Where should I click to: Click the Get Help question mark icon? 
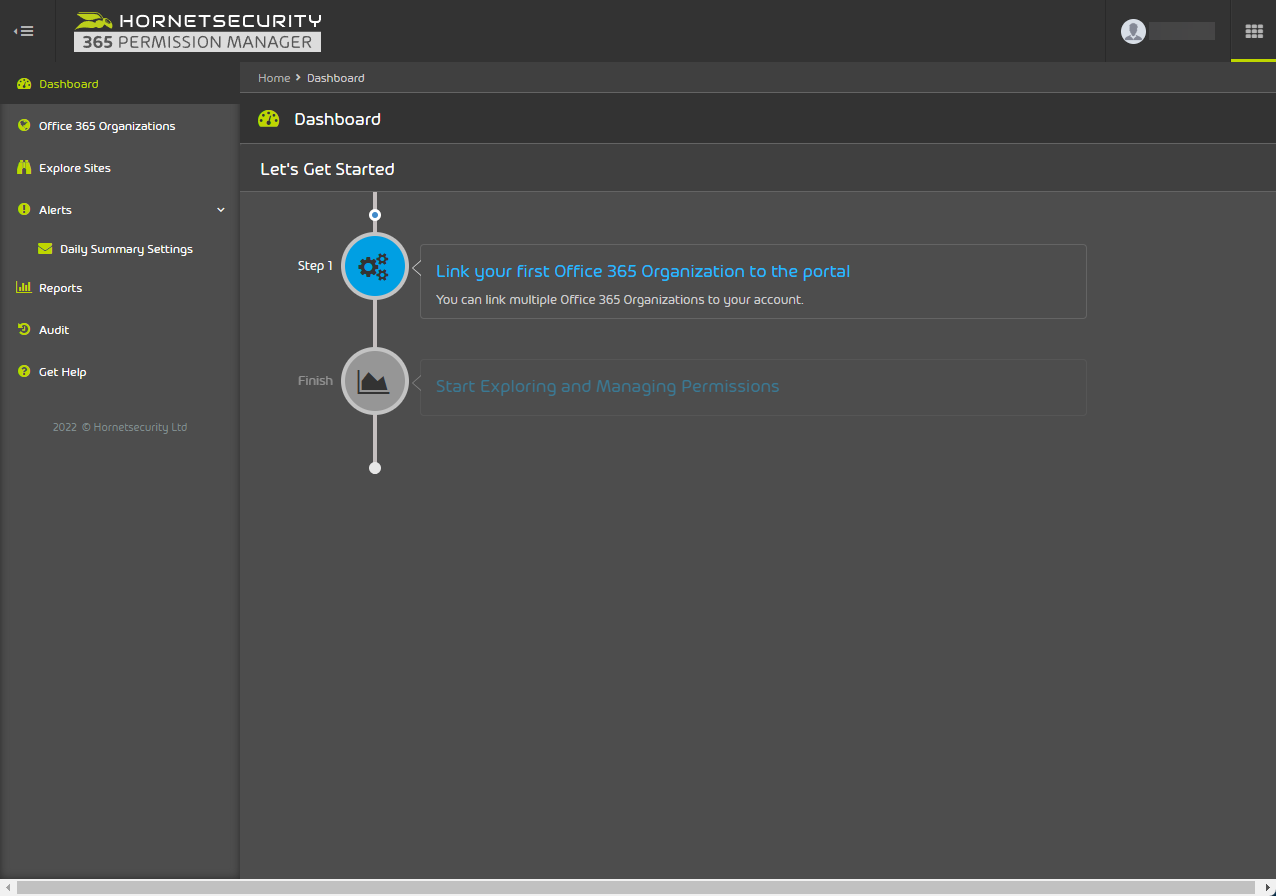pos(24,372)
